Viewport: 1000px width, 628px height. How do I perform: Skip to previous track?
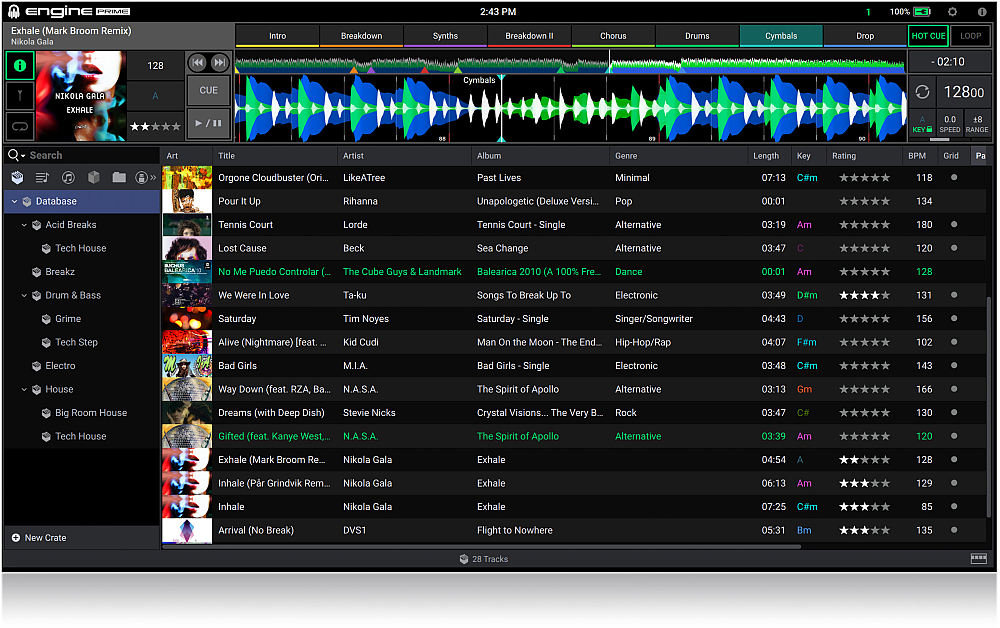point(198,62)
